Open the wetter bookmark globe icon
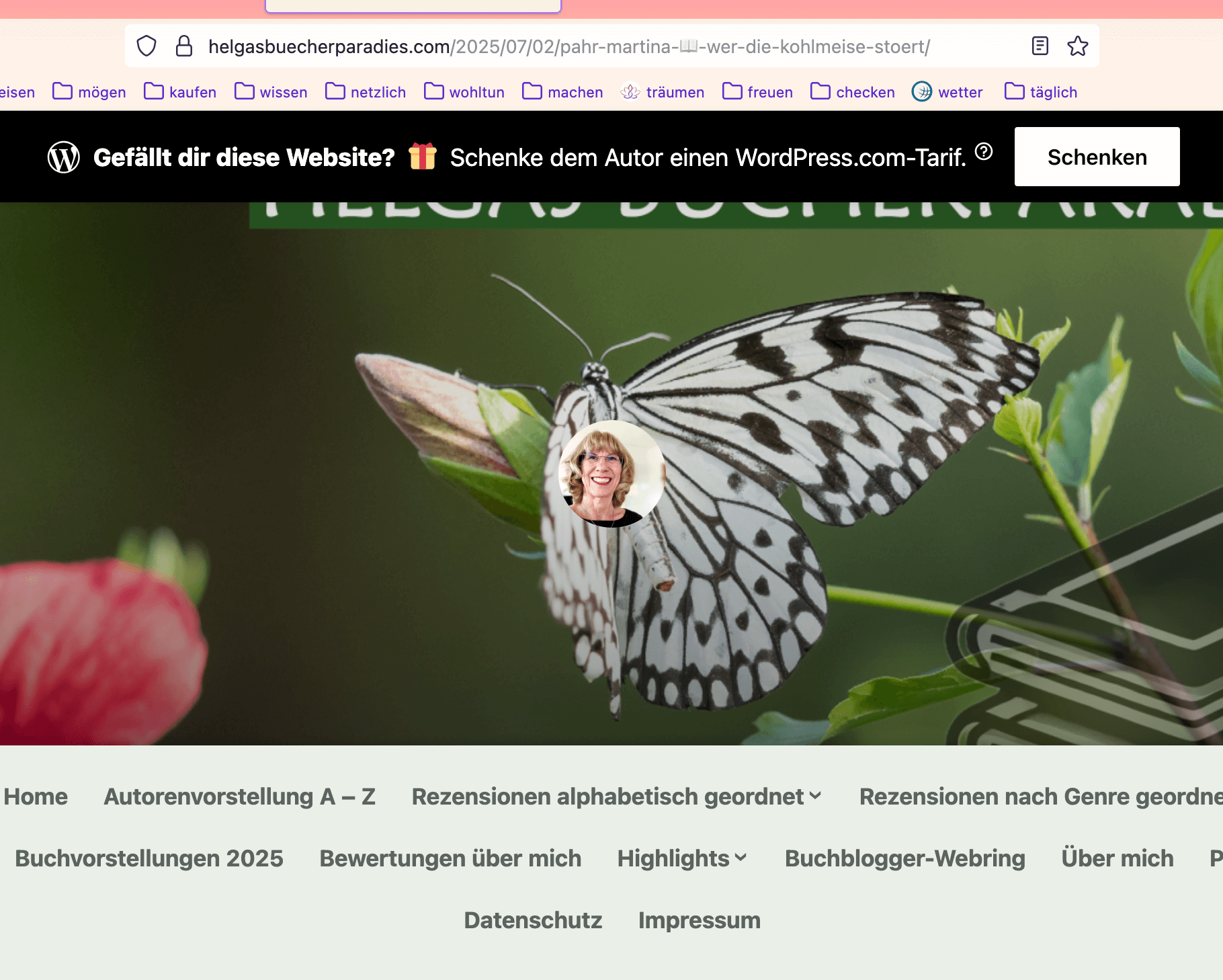This screenshot has width=1223, height=980. pyautogui.click(x=922, y=91)
